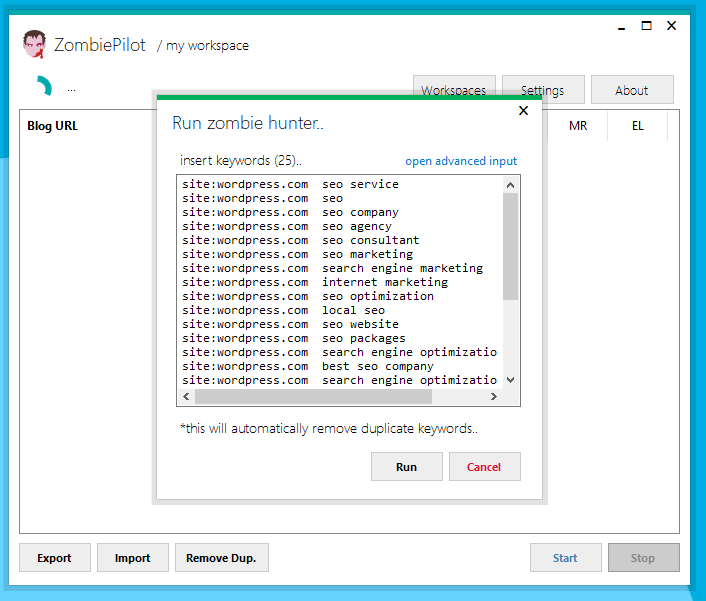The width and height of the screenshot is (706, 601).
Task: Click the 'seo company' keyword line
Action: point(290,212)
